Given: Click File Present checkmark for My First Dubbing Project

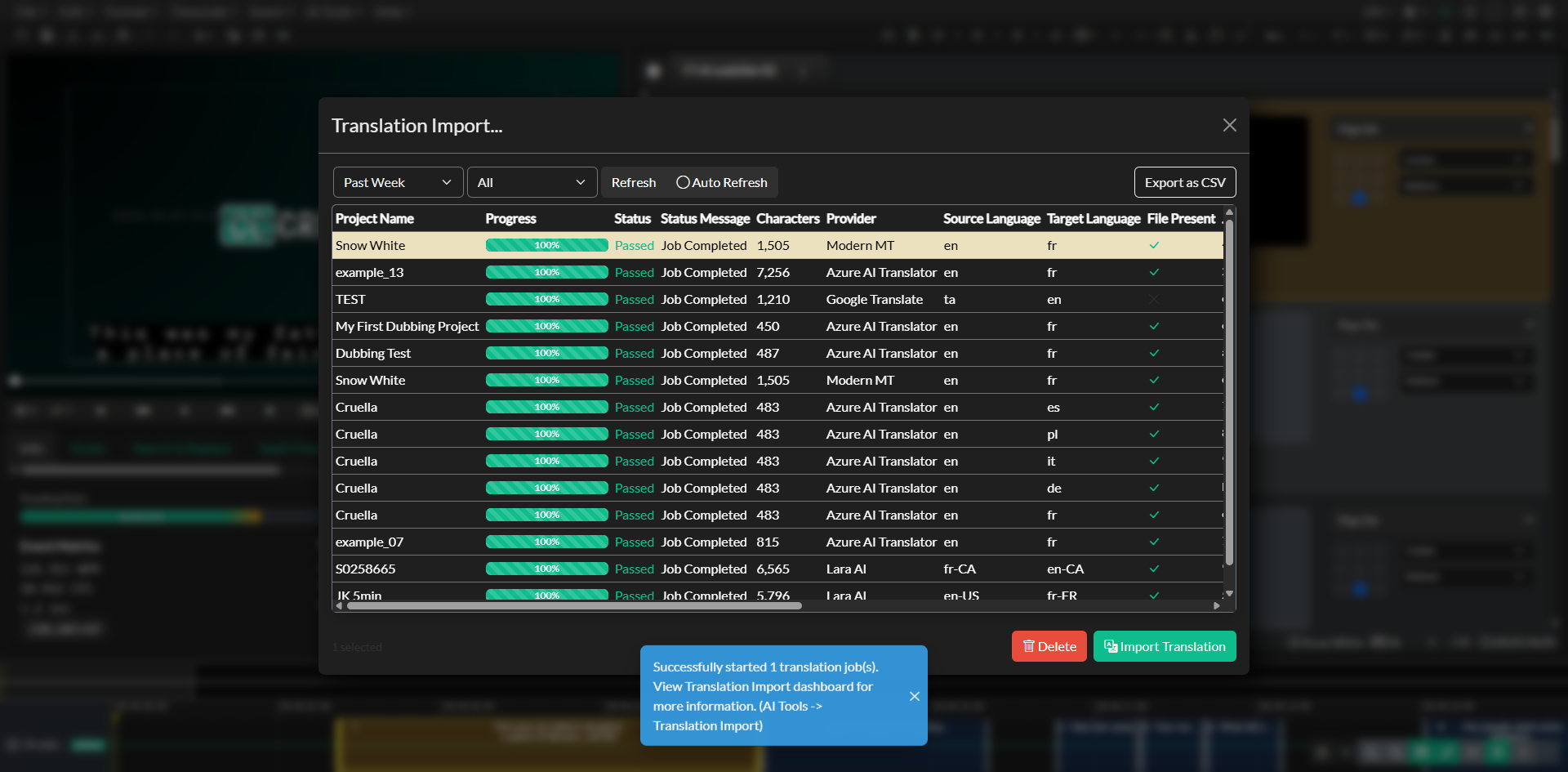Looking at the screenshot, I should pos(1154,326).
